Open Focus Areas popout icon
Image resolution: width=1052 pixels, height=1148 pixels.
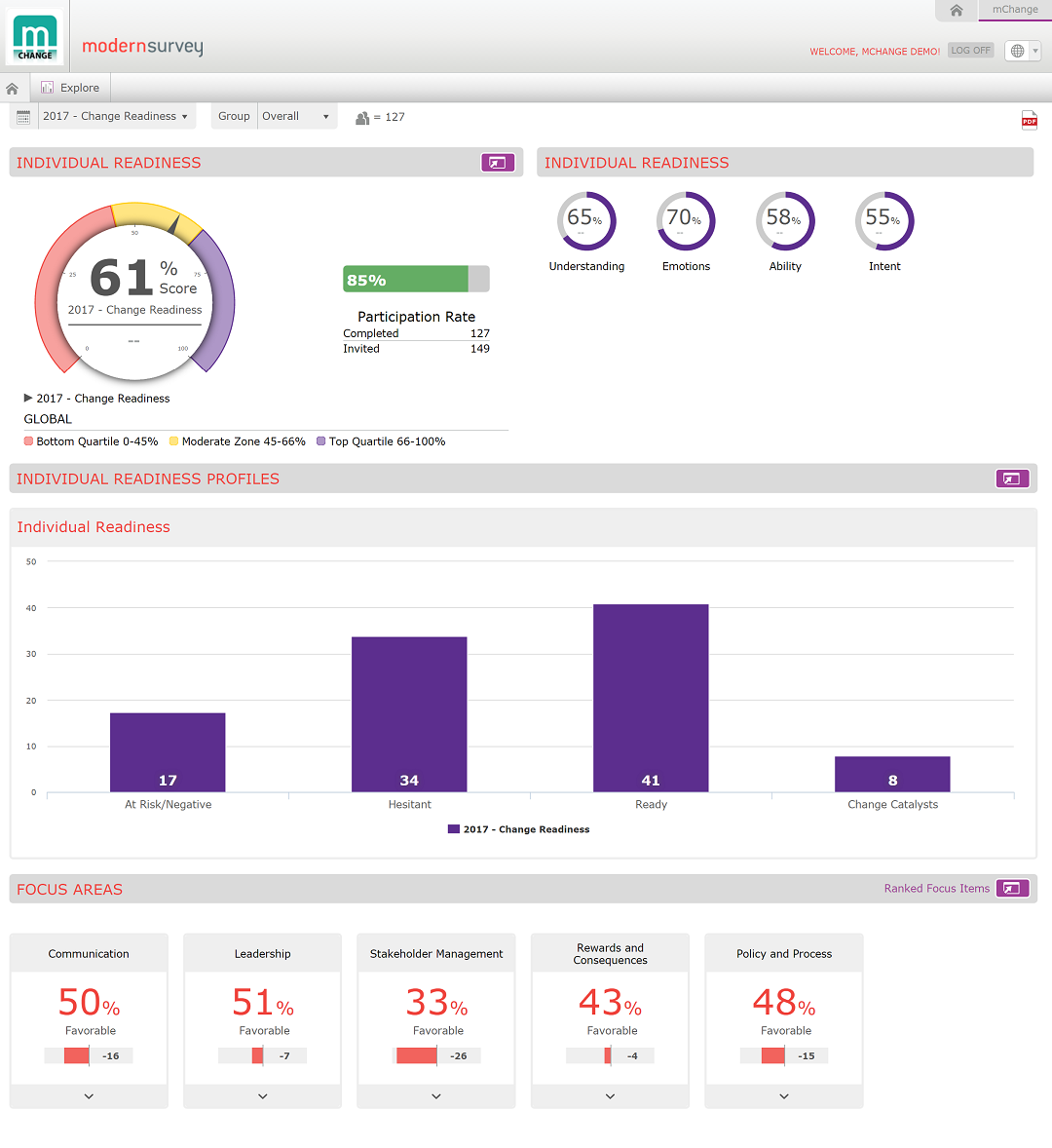click(x=1011, y=889)
